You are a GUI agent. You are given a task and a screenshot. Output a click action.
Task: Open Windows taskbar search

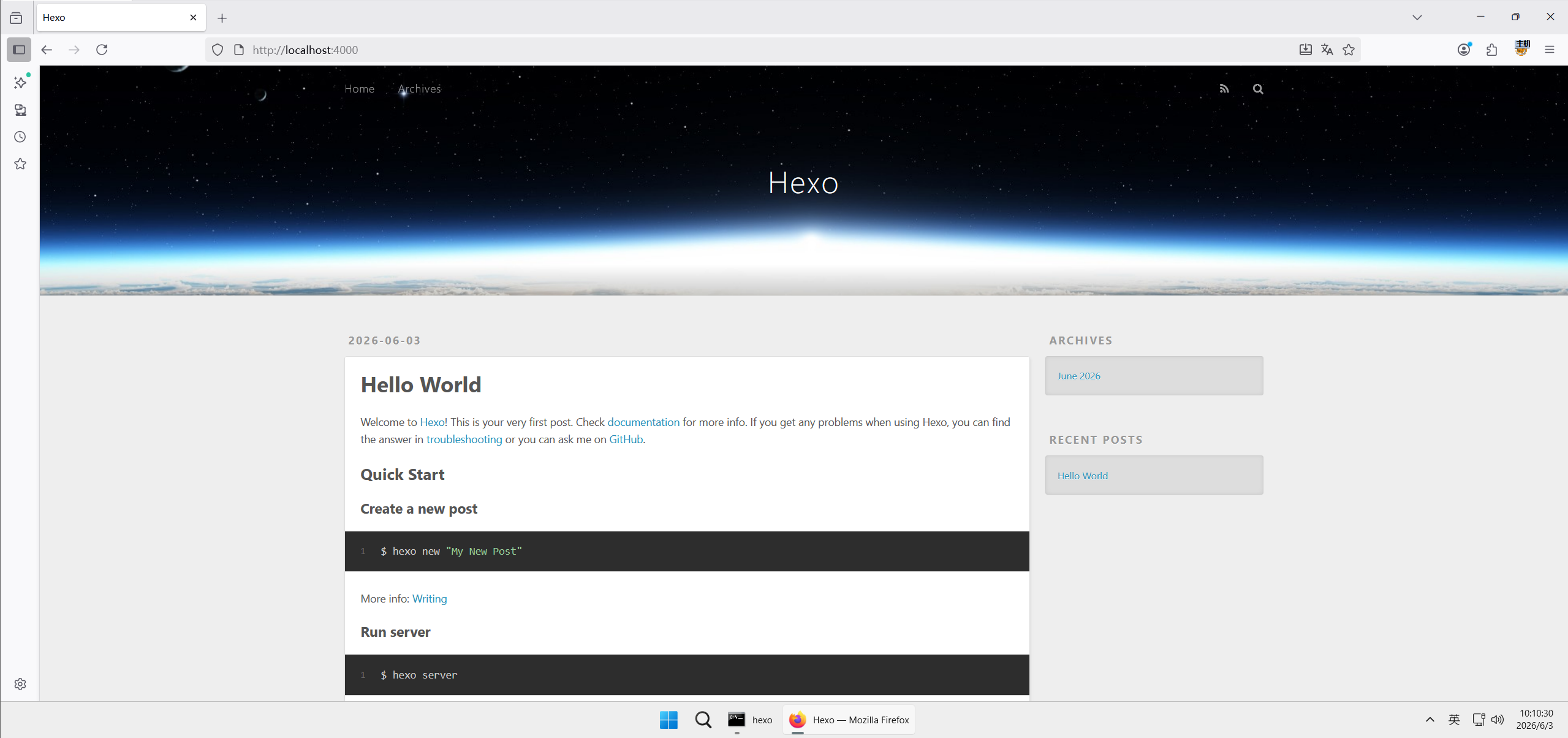[x=703, y=720]
